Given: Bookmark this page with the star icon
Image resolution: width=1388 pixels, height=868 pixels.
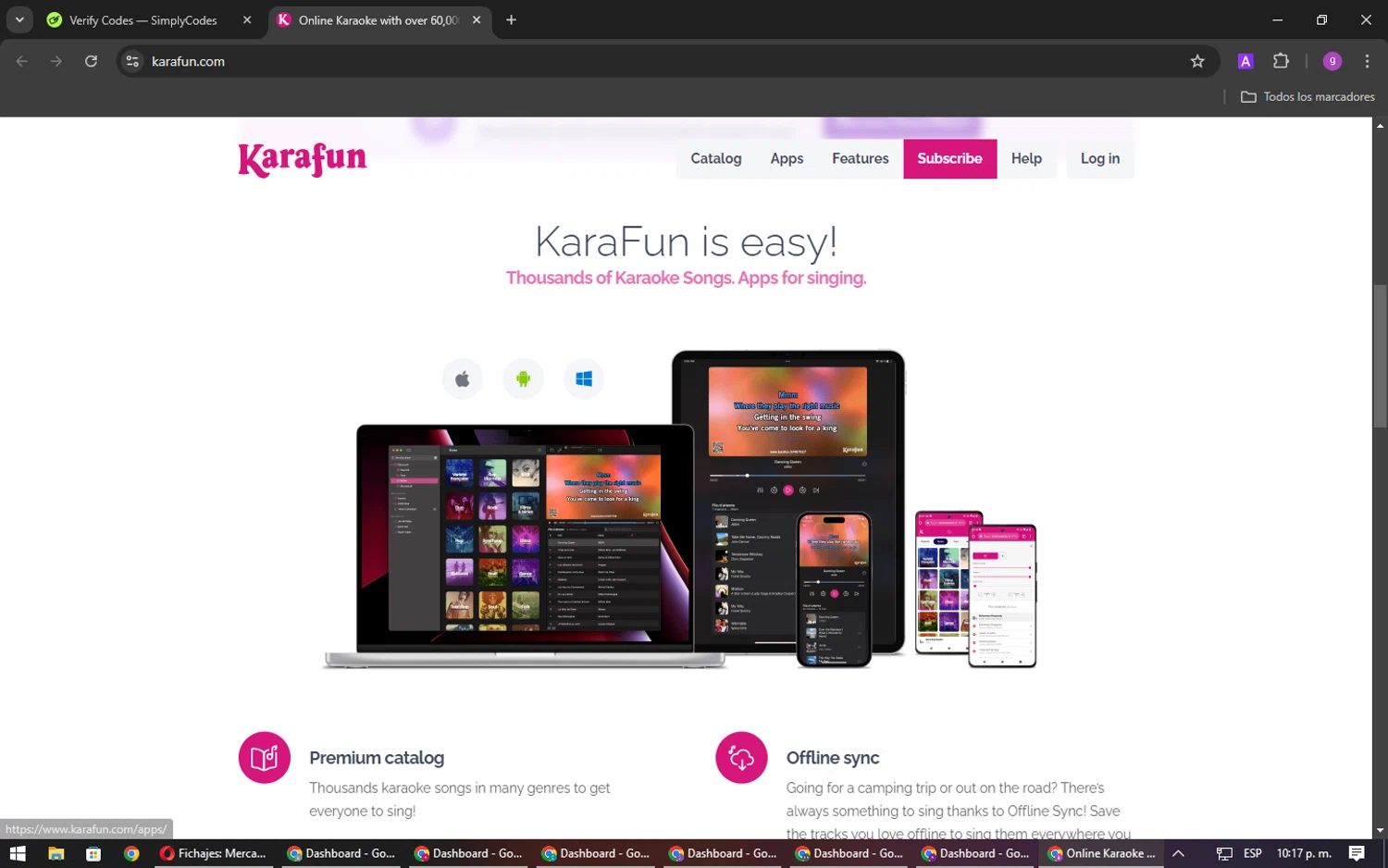Looking at the screenshot, I should pyautogui.click(x=1197, y=61).
